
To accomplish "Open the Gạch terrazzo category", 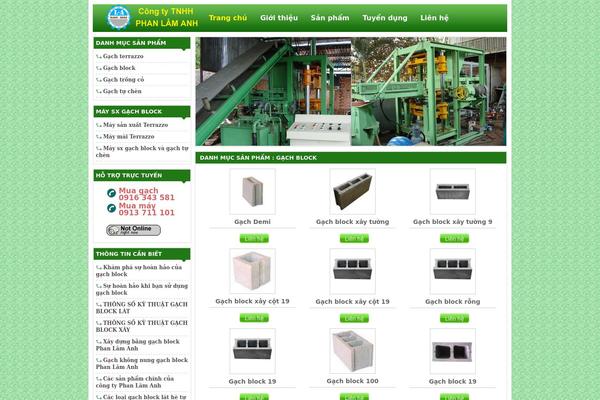I will point(123,56).
